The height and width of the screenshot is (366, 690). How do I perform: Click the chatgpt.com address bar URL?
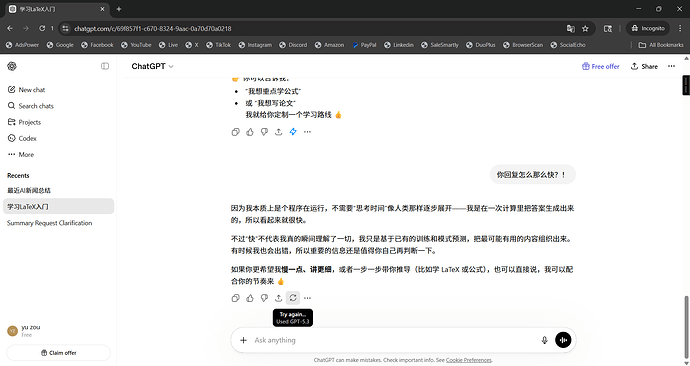[153, 29]
